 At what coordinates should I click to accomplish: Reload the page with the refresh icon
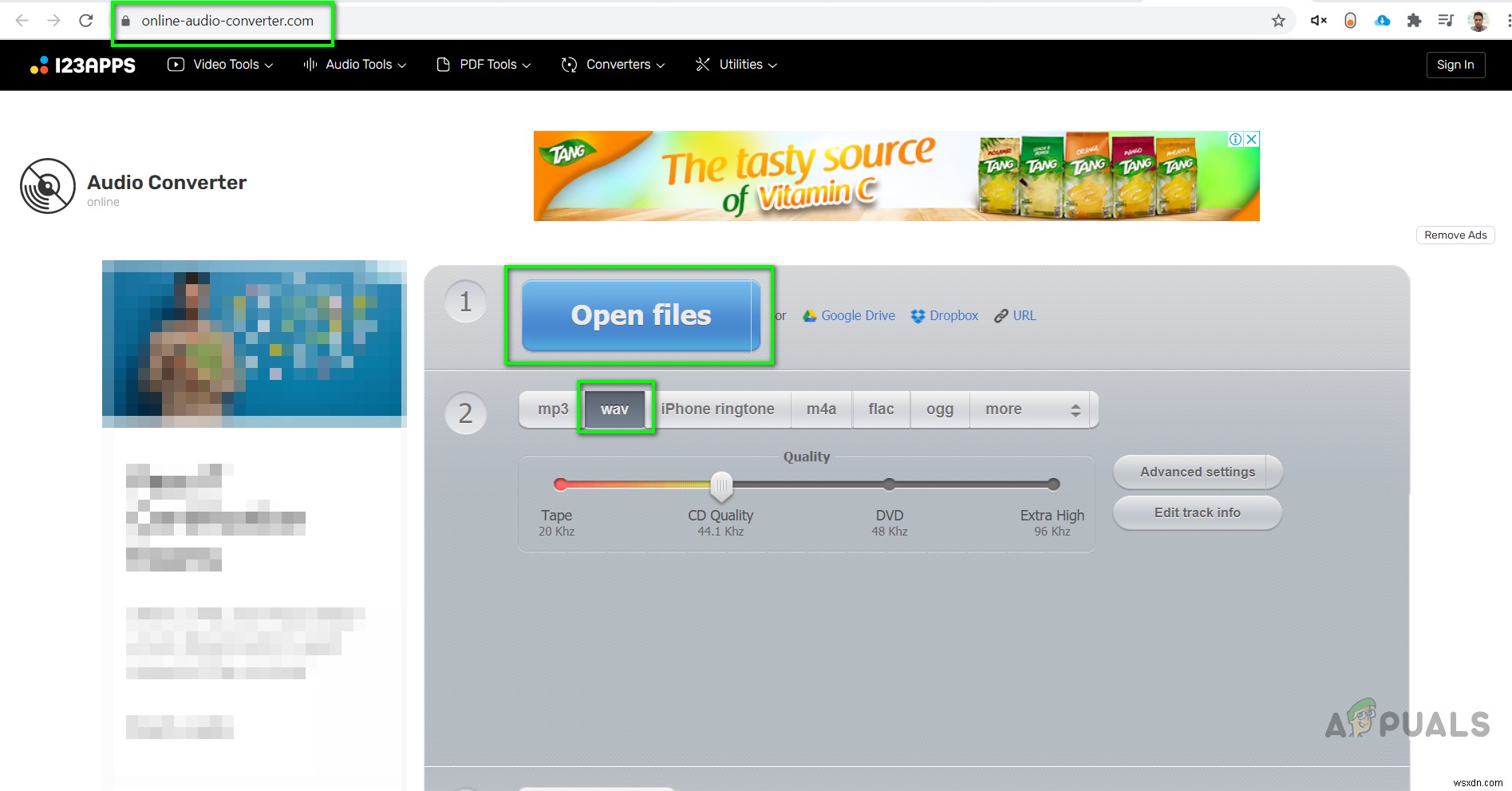(x=86, y=21)
